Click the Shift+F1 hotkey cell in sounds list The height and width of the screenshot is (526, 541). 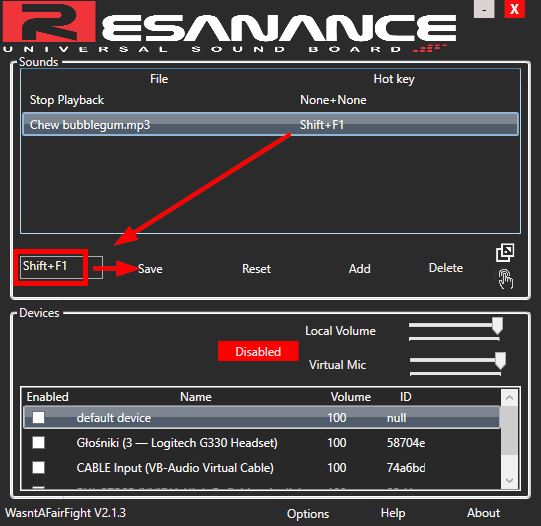pyautogui.click(x=322, y=125)
